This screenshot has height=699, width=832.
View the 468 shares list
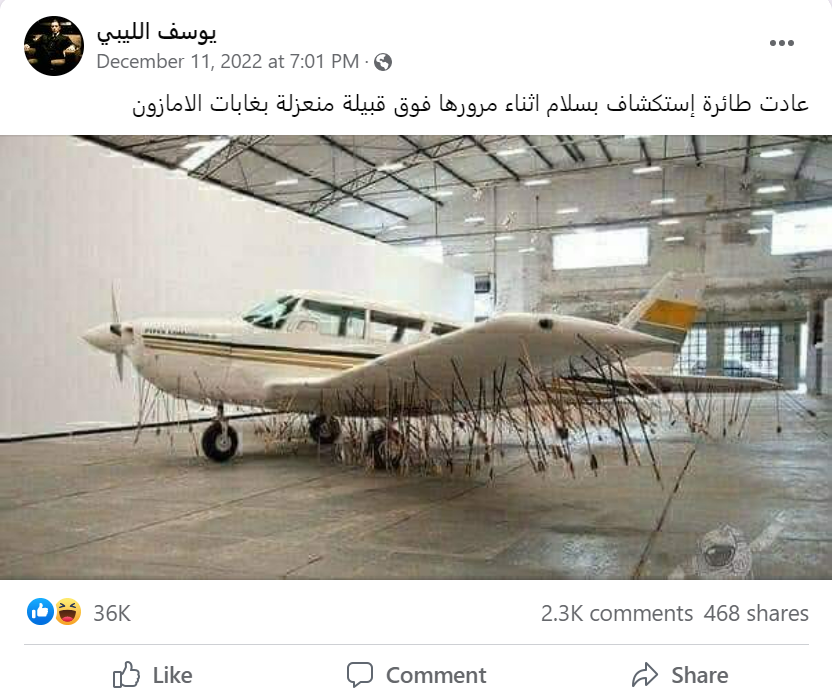tap(756, 613)
